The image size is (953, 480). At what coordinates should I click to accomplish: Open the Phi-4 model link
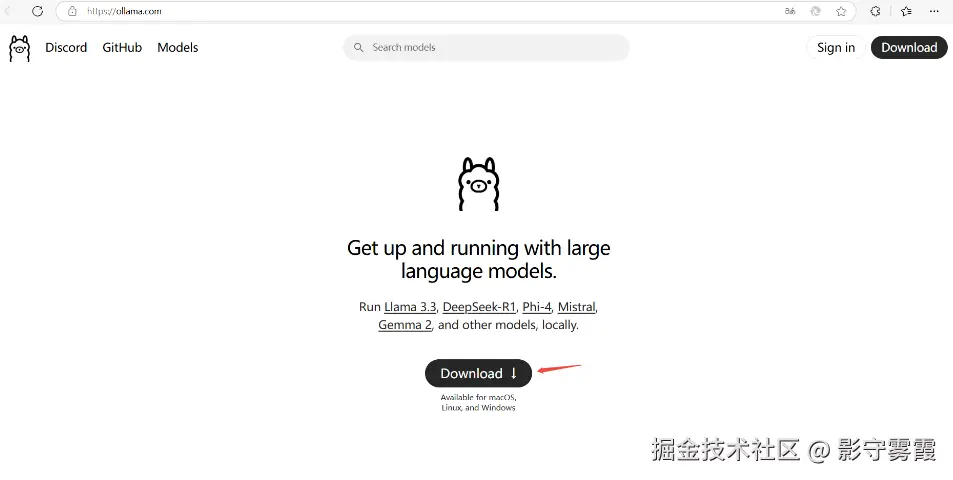pos(537,307)
